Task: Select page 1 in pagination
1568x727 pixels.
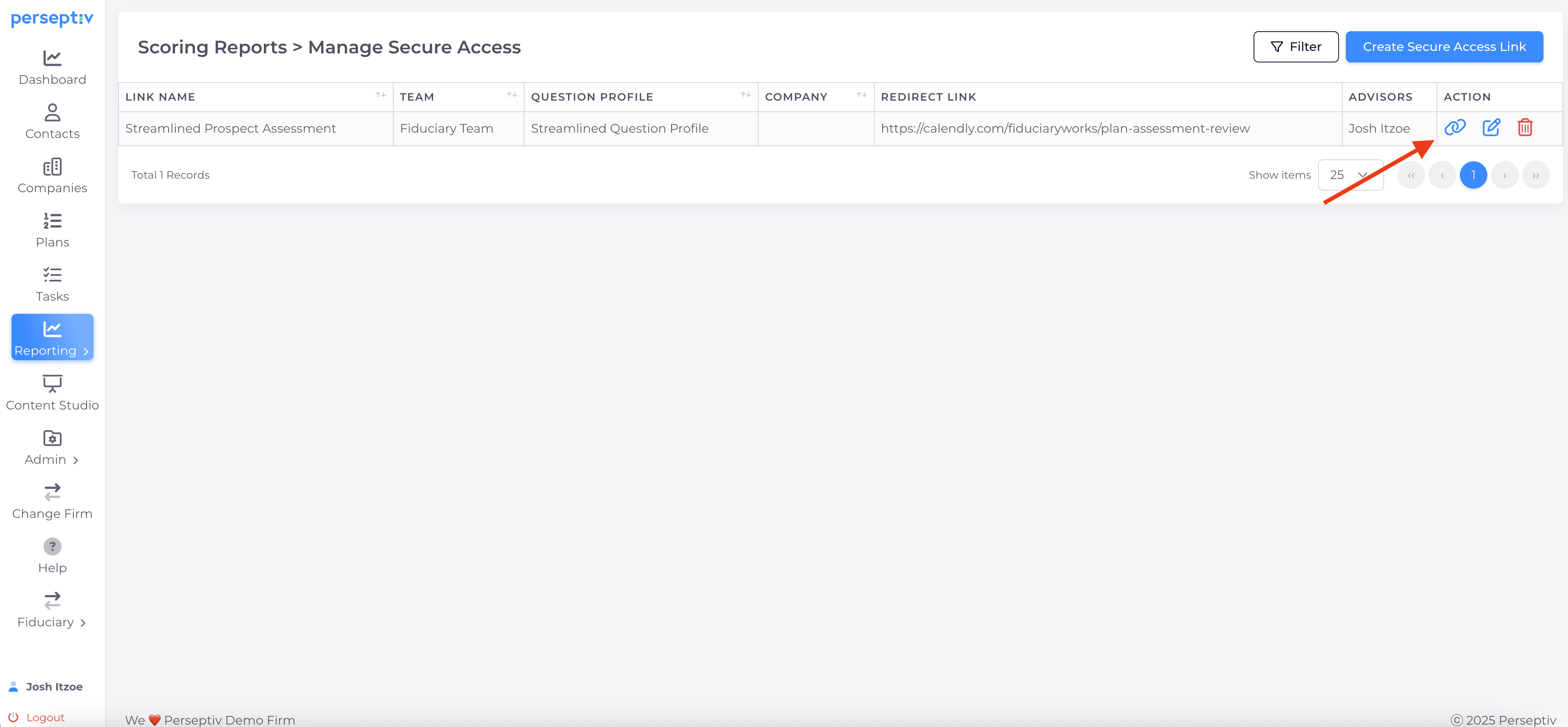Action: [x=1472, y=175]
